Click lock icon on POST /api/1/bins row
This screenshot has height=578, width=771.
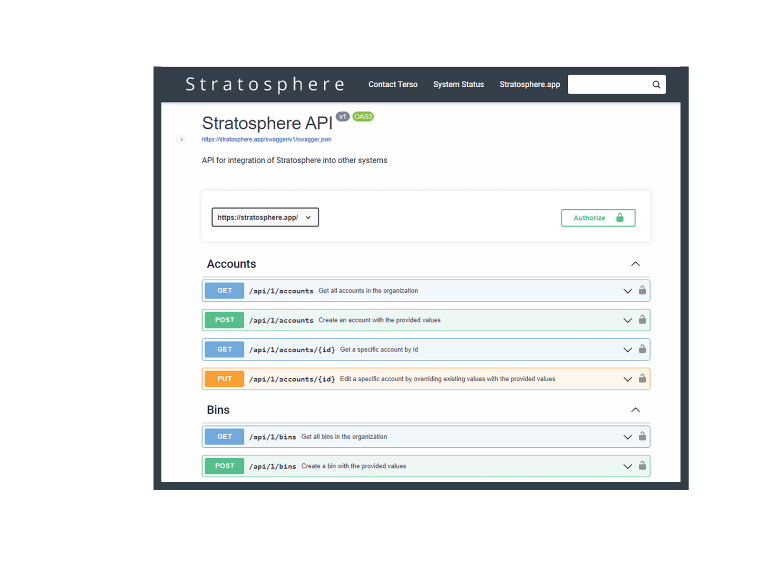(642, 466)
